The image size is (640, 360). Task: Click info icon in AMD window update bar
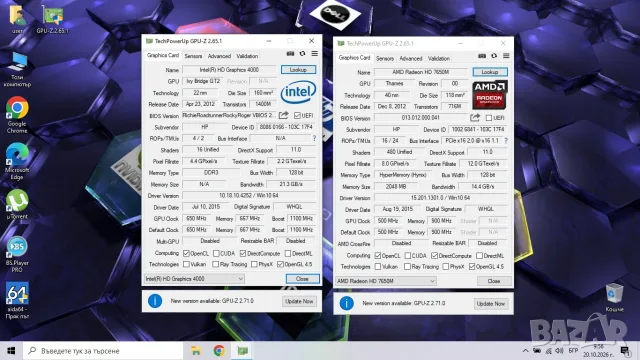pos(347,303)
